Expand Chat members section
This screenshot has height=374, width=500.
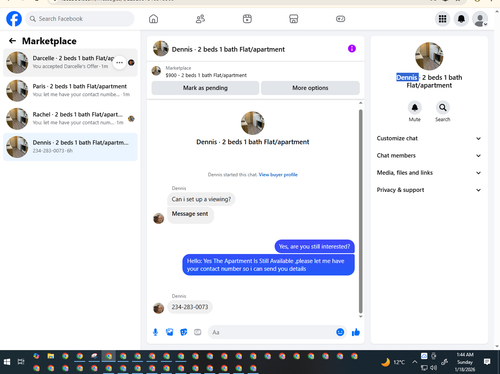coord(429,156)
